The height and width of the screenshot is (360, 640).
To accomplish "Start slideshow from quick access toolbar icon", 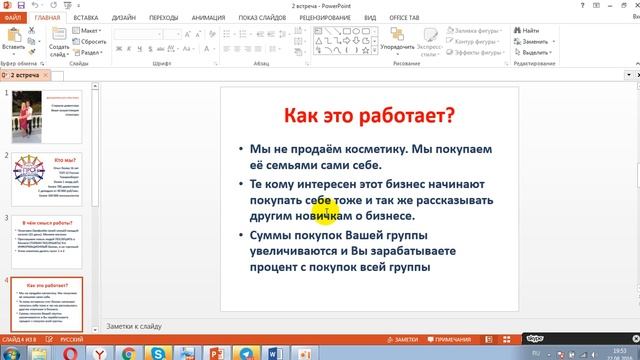I will tap(68, 5).
